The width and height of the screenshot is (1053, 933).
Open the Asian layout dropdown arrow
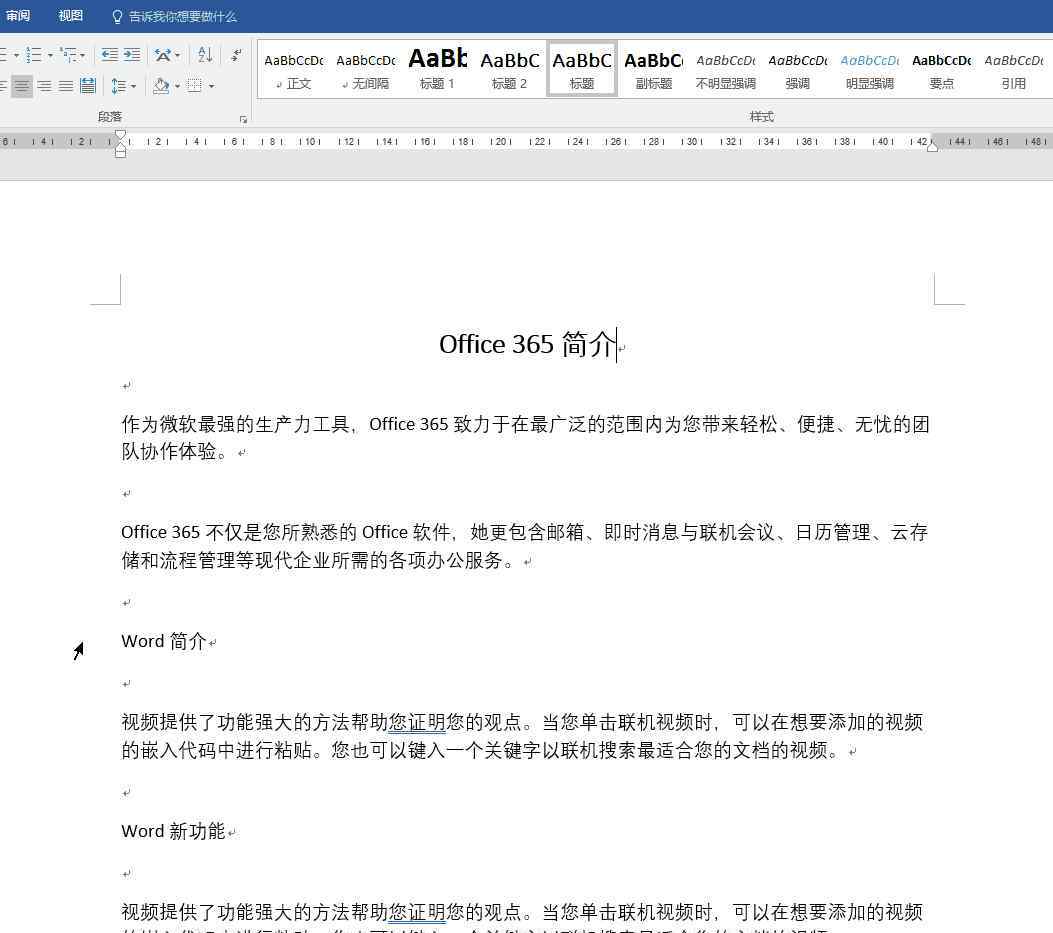coord(177,55)
